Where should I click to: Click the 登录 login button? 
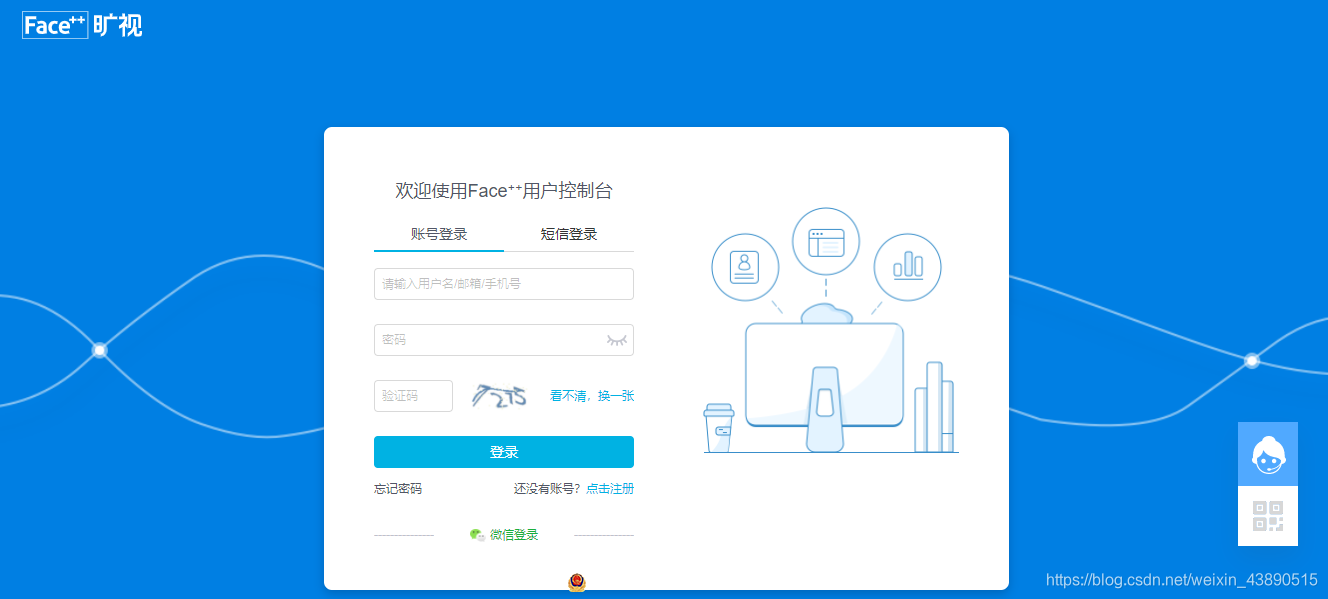pos(504,452)
